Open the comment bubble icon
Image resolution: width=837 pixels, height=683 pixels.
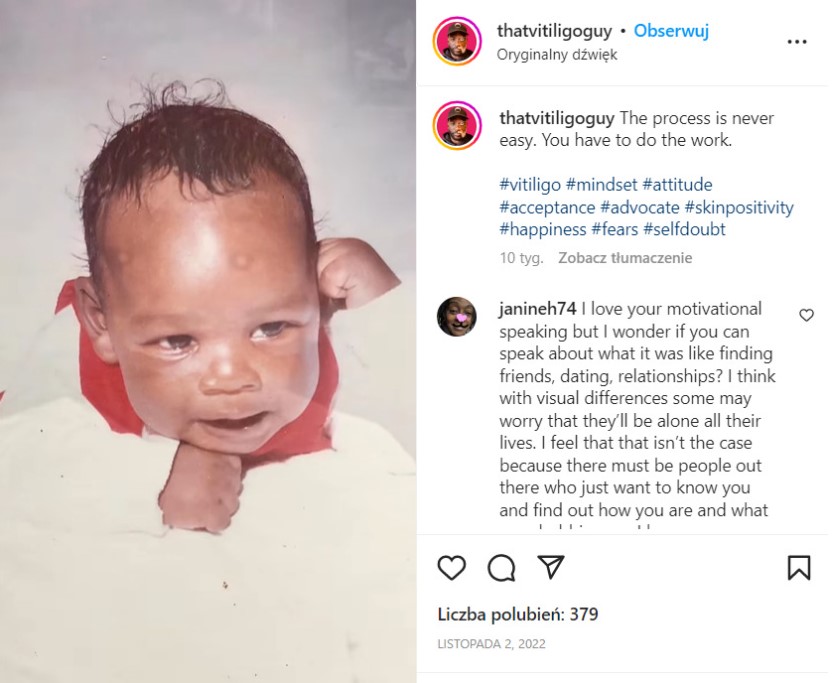[x=501, y=567]
